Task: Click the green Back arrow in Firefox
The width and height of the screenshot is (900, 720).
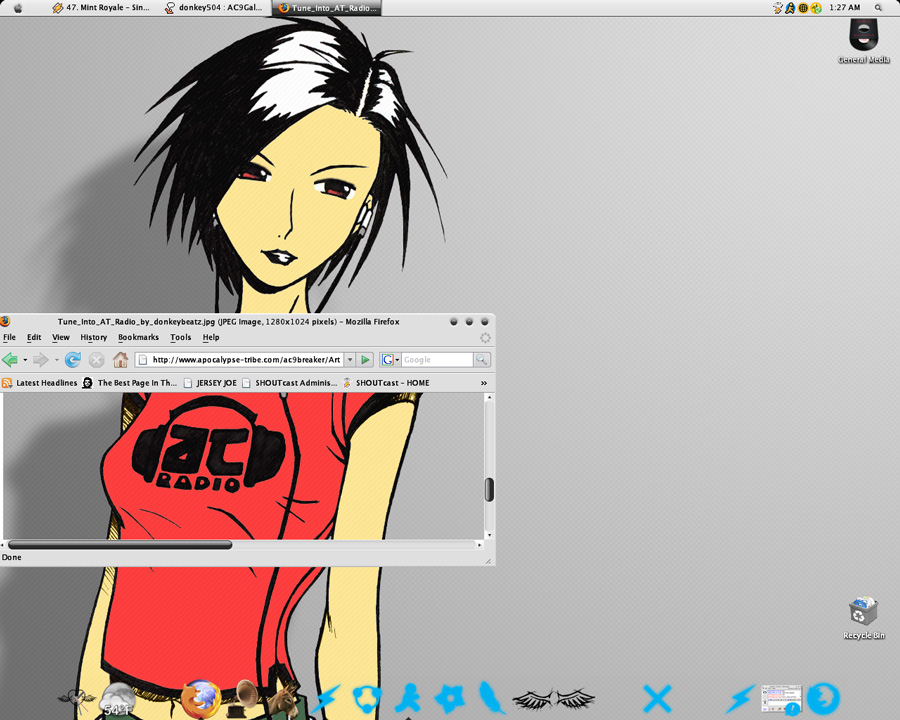Action: click(10, 360)
